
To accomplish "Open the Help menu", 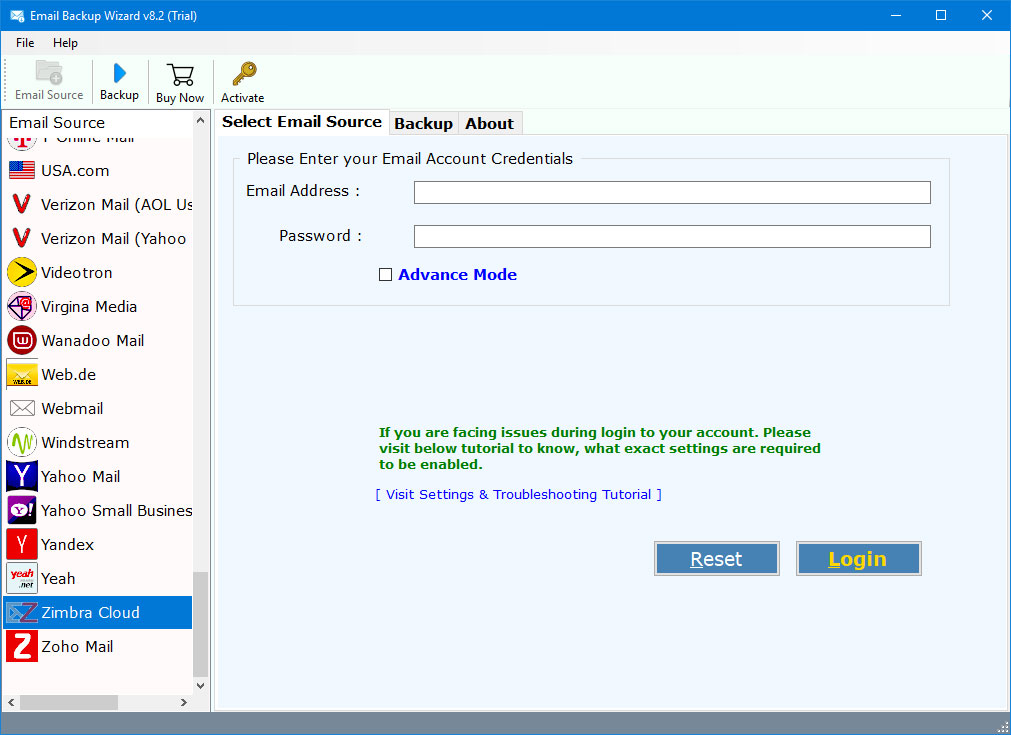I will [x=65, y=43].
